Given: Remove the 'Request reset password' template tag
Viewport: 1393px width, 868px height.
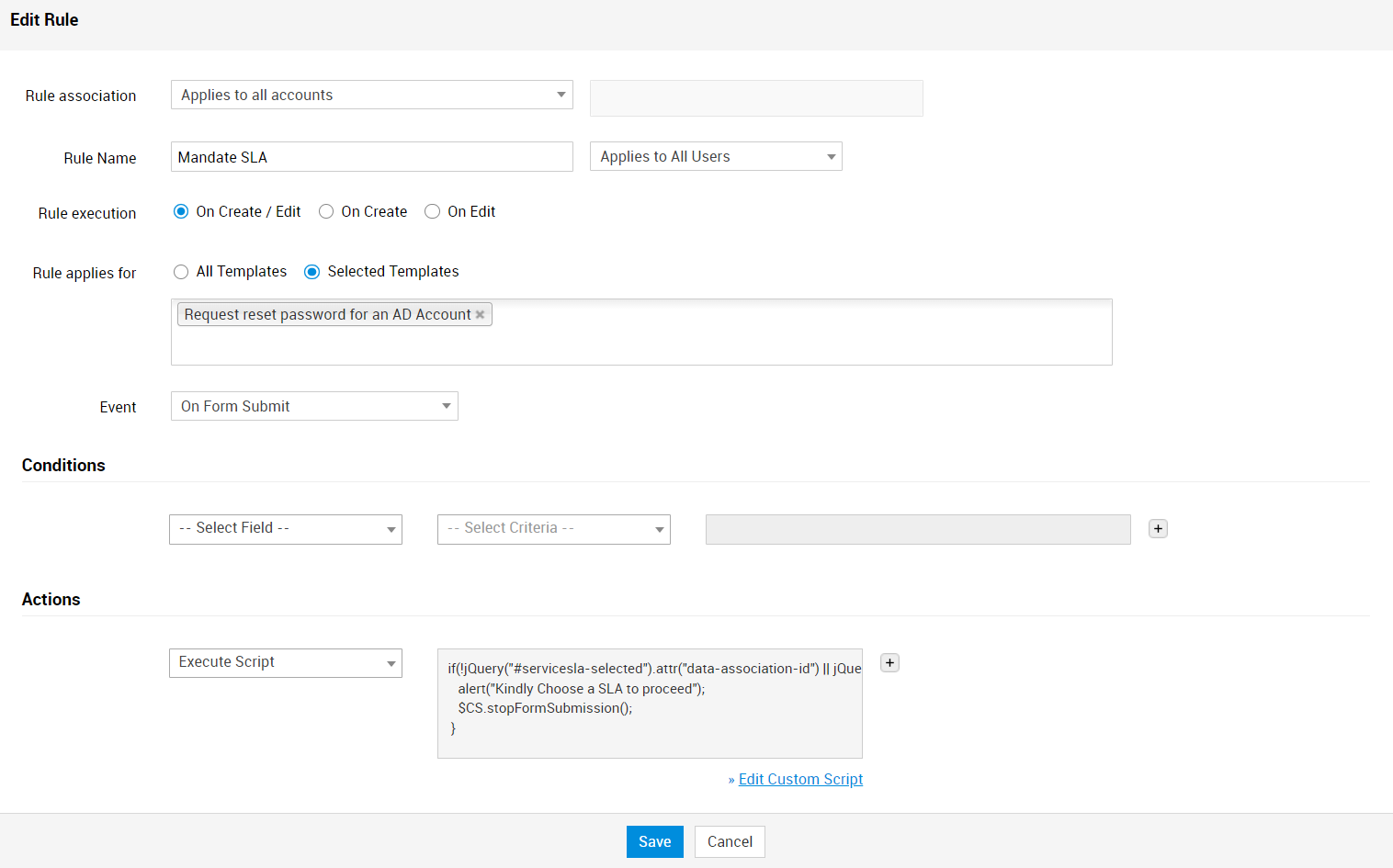Looking at the screenshot, I should click(x=480, y=315).
